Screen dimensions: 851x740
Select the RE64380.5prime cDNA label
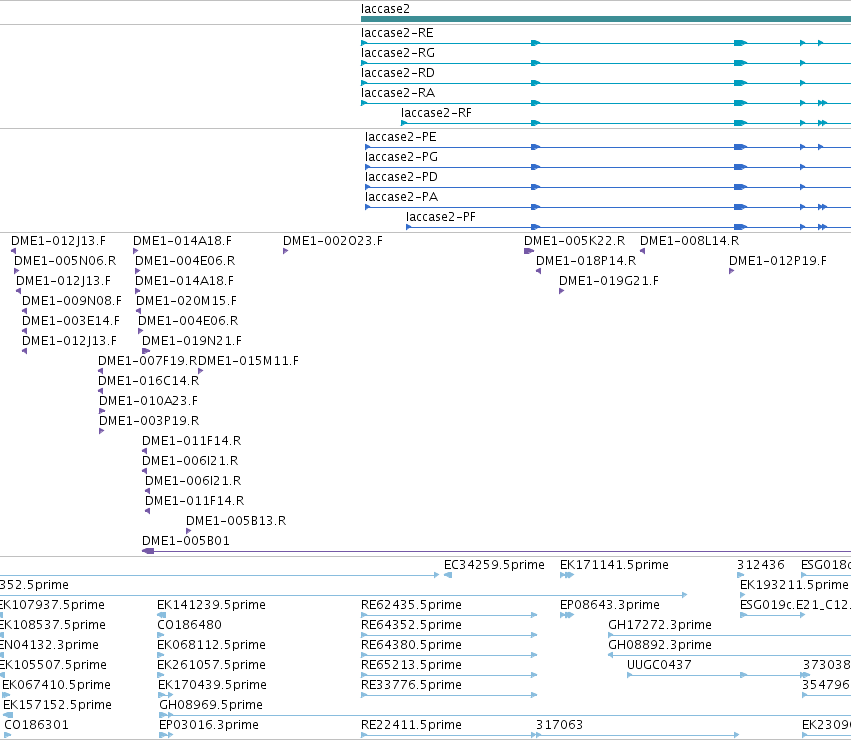coord(411,646)
